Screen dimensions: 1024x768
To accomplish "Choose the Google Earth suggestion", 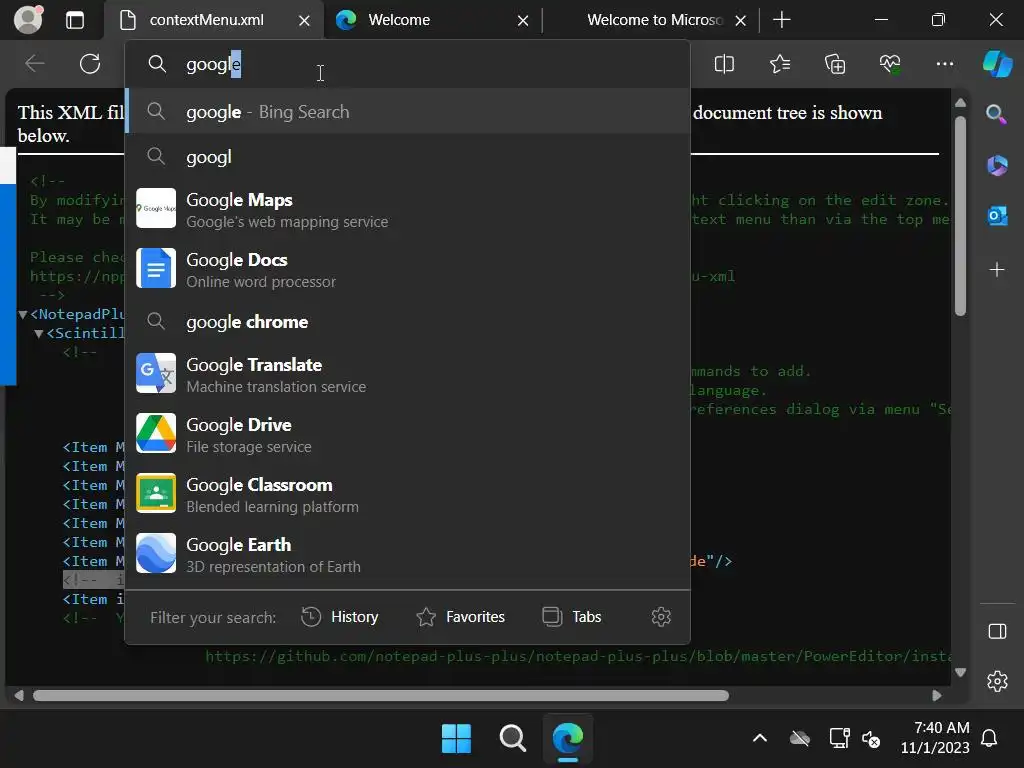I will point(408,554).
